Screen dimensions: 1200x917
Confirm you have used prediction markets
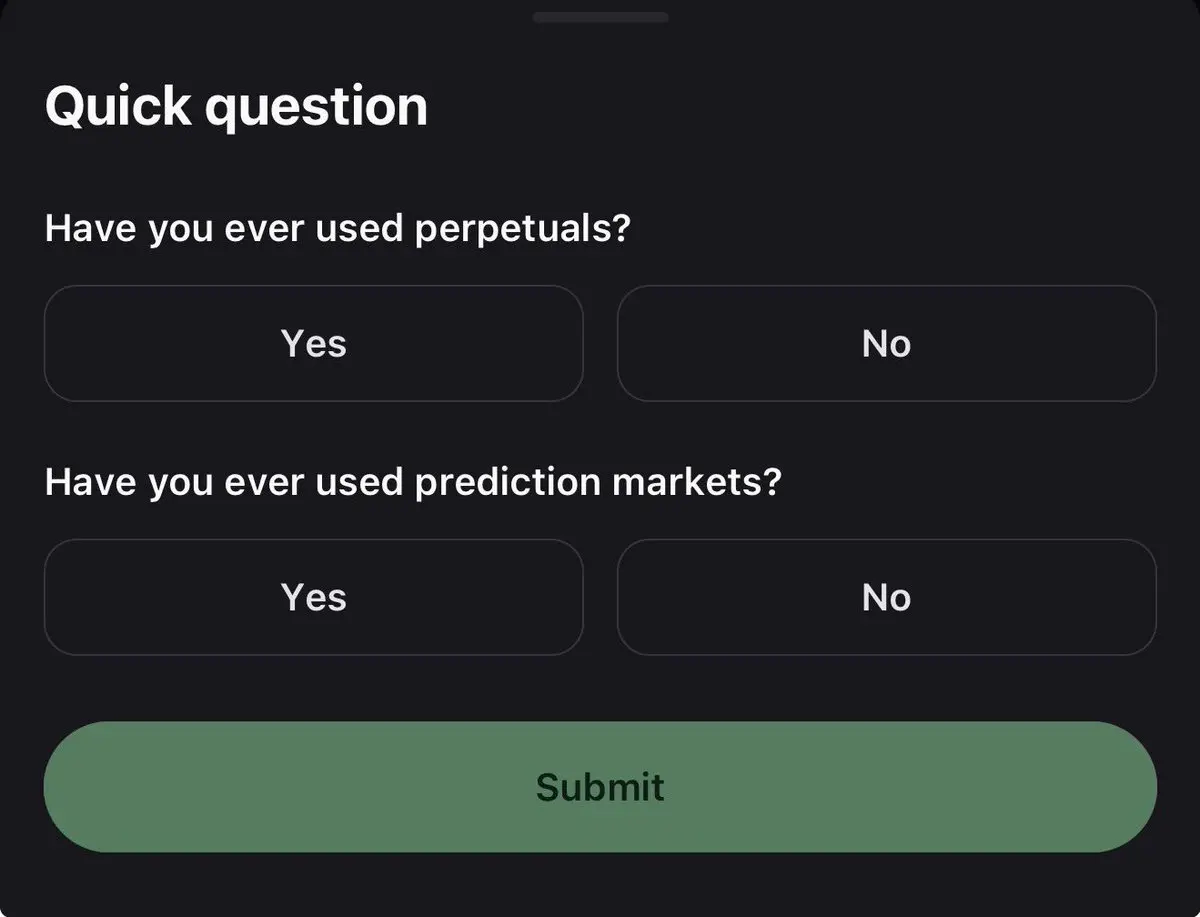pyautogui.click(x=313, y=597)
